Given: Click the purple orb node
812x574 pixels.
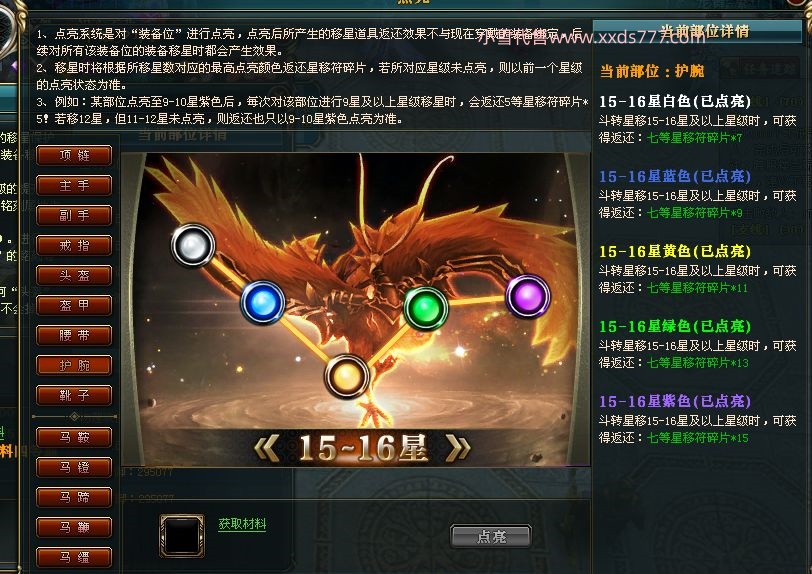Looking at the screenshot, I should coord(528,296).
